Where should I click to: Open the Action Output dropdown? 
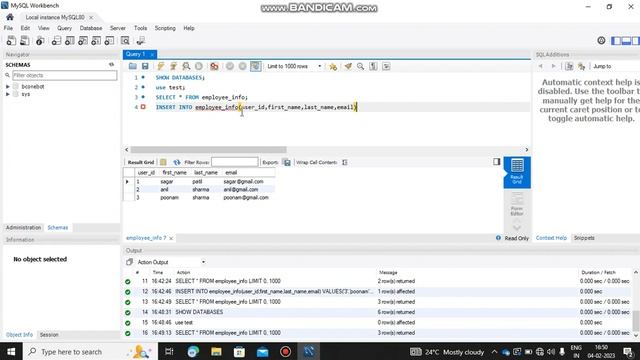pyautogui.click(x=171, y=262)
